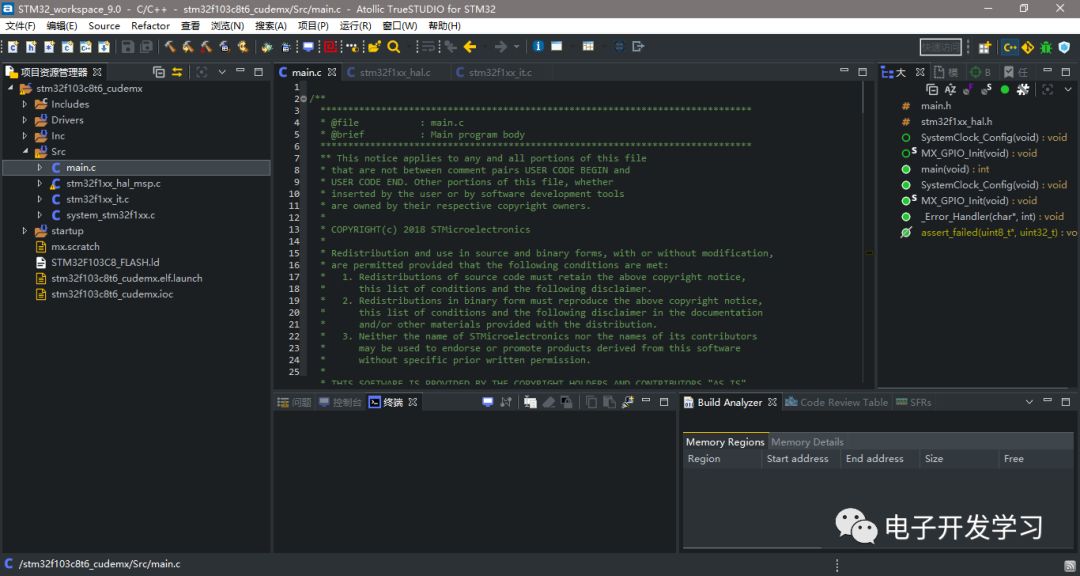Click the grey Forward navigation arrow

[x=501, y=47]
